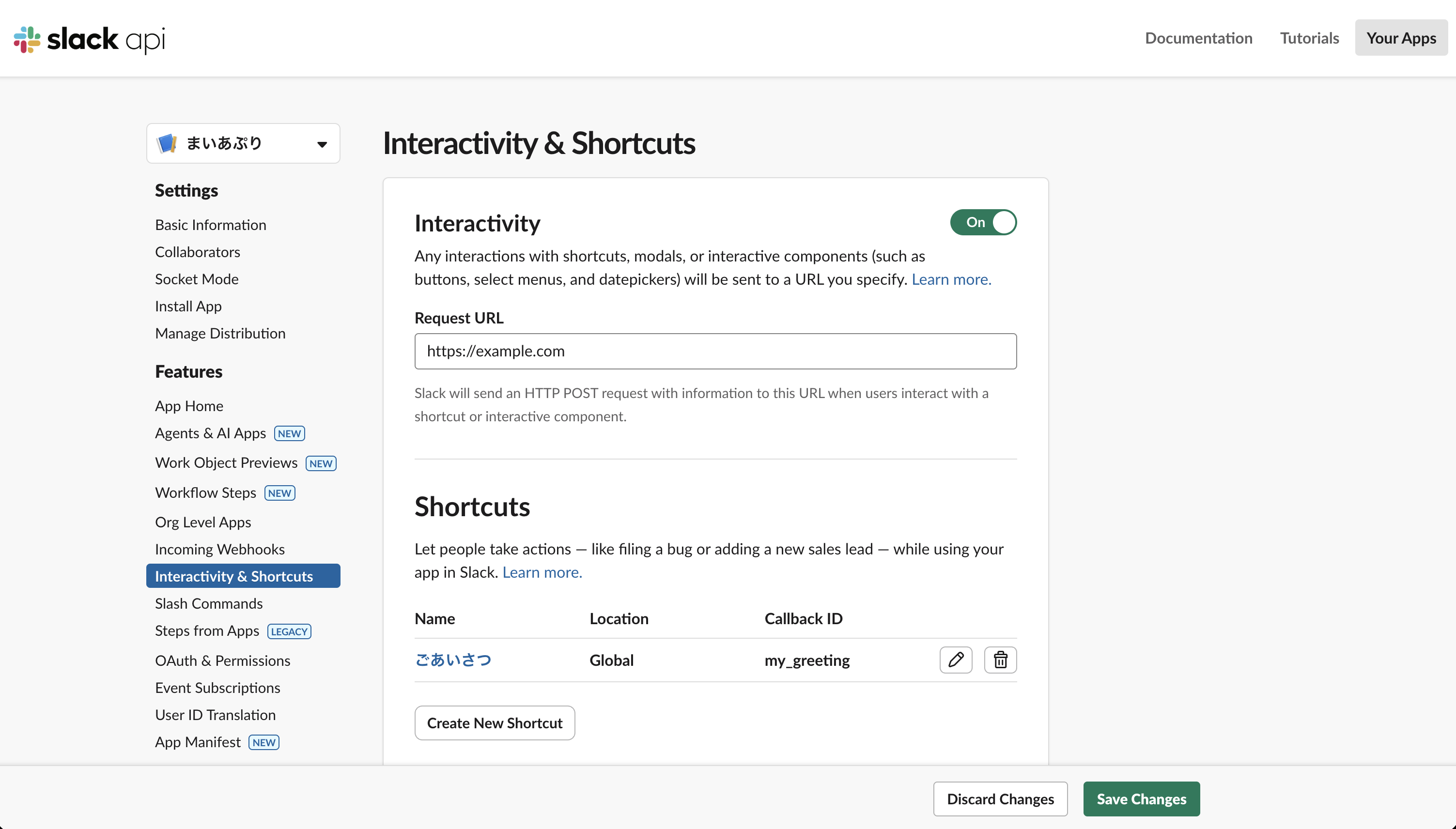Open the app switcher dropdown arrow
1456x829 pixels.
[322, 143]
